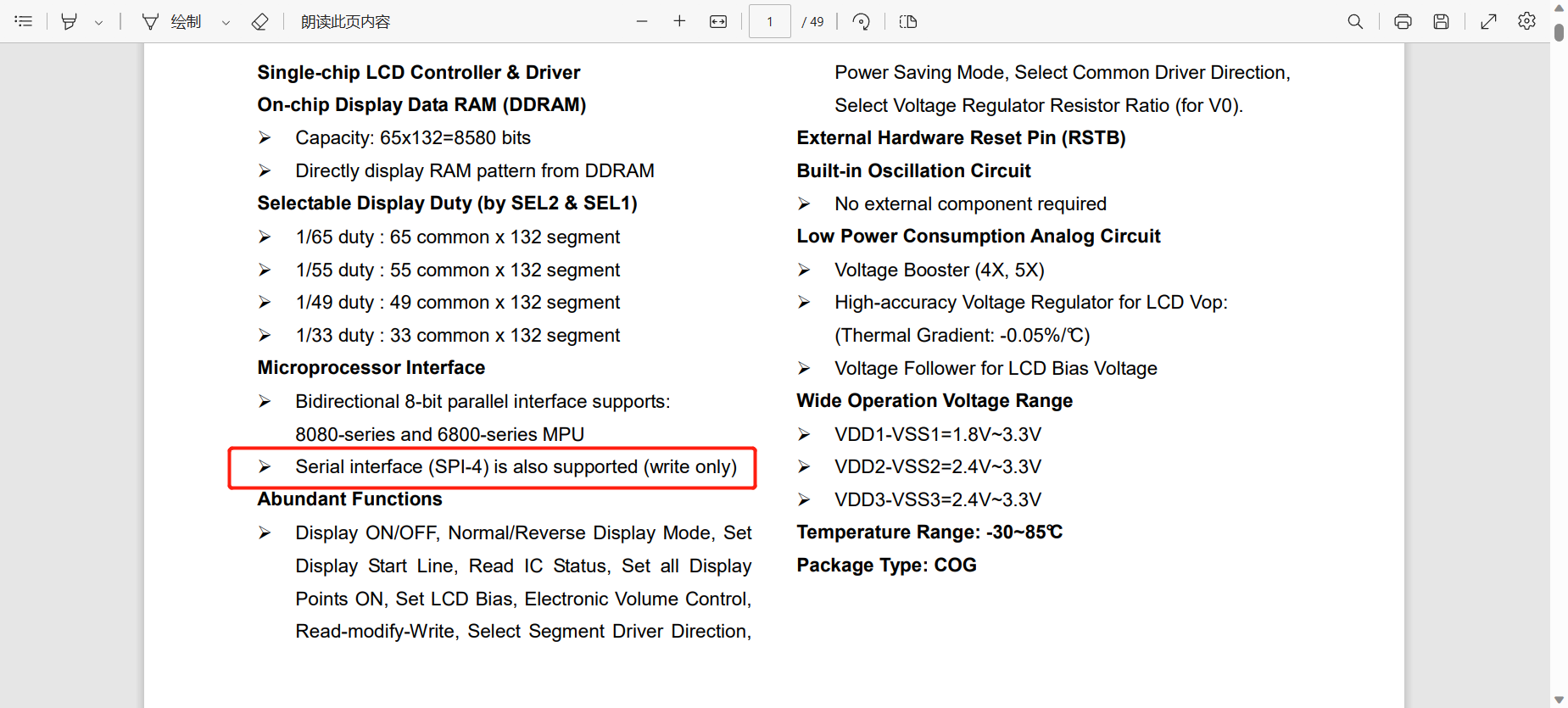Select the eraser tool
The height and width of the screenshot is (708, 1568).
click(260, 21)
